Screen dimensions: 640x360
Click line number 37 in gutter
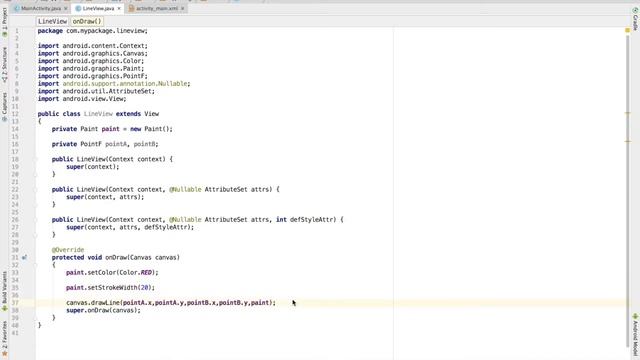coord(15,302)
